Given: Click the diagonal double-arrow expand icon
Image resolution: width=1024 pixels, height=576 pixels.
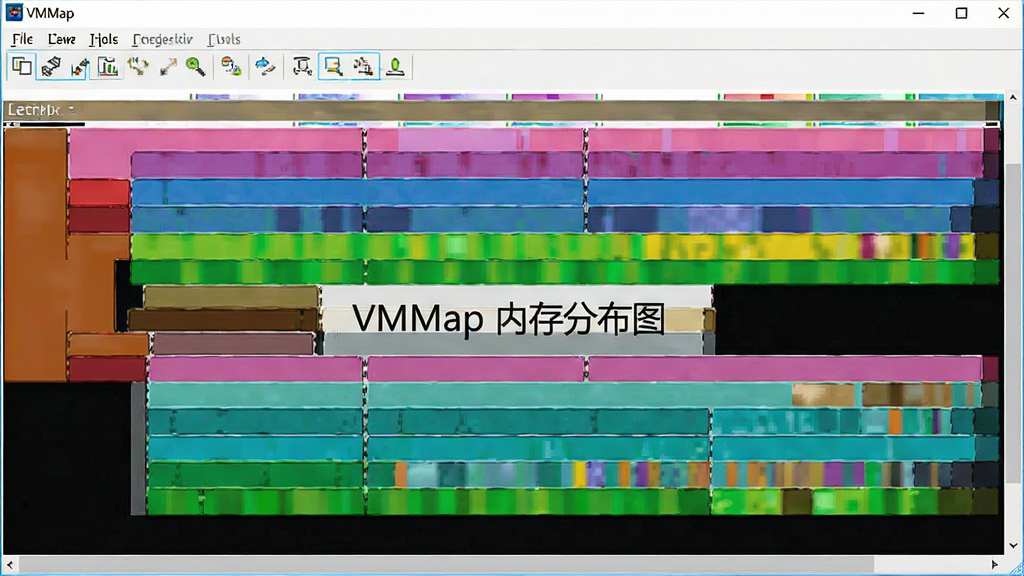Looking at the screenshot, I should tap(168, 66).
